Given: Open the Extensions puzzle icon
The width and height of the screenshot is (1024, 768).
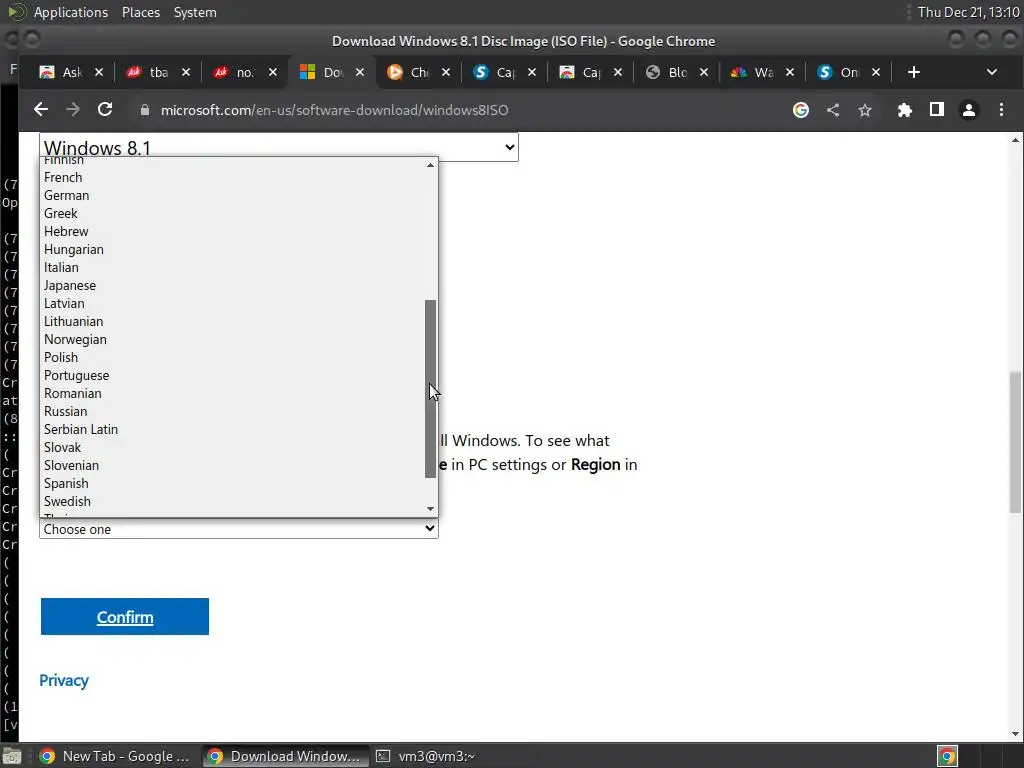Looking at the screenshot, I should 904,110.
